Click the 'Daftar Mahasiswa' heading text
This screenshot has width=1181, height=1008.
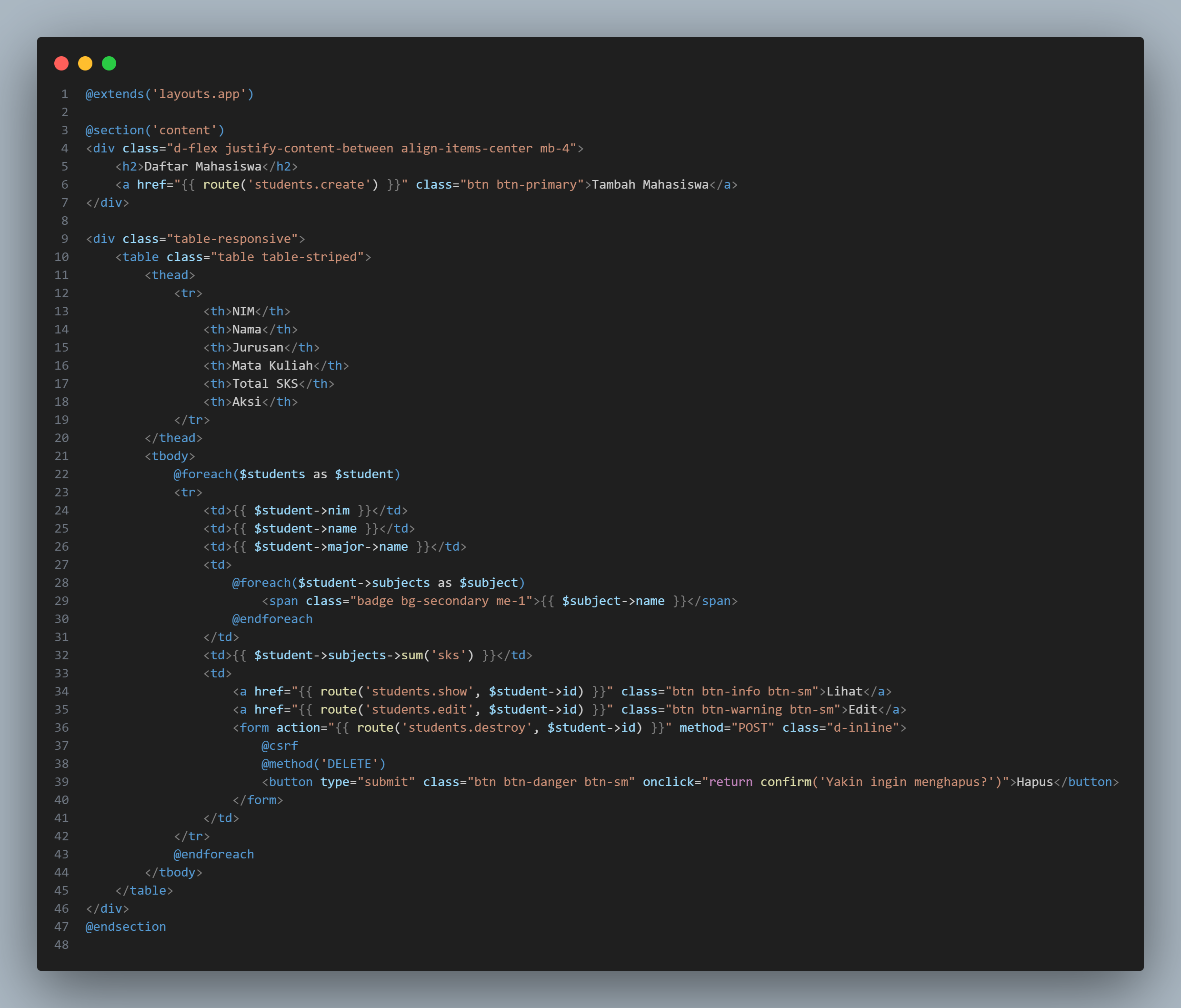coord(202,166)
